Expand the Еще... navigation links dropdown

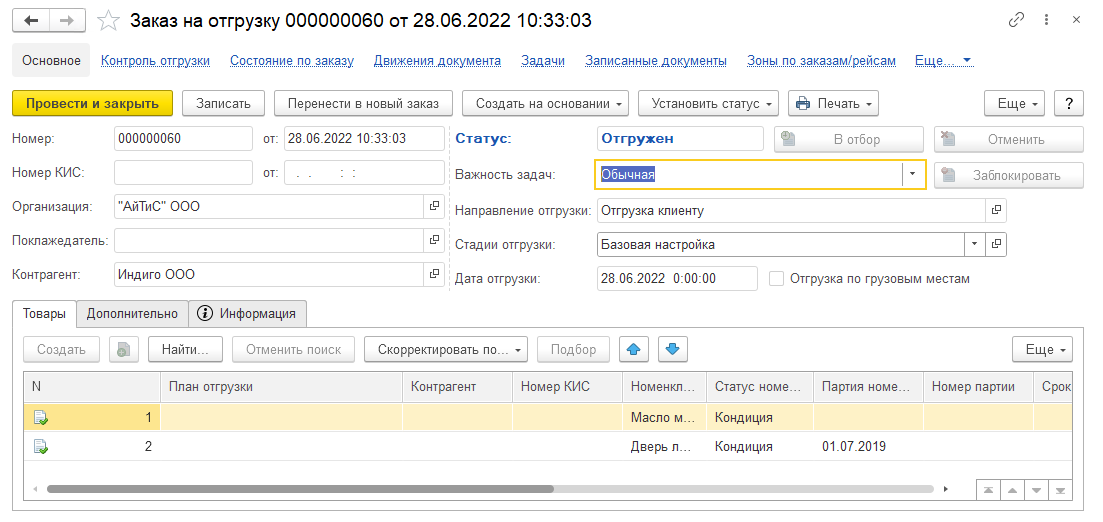[943, 61]
